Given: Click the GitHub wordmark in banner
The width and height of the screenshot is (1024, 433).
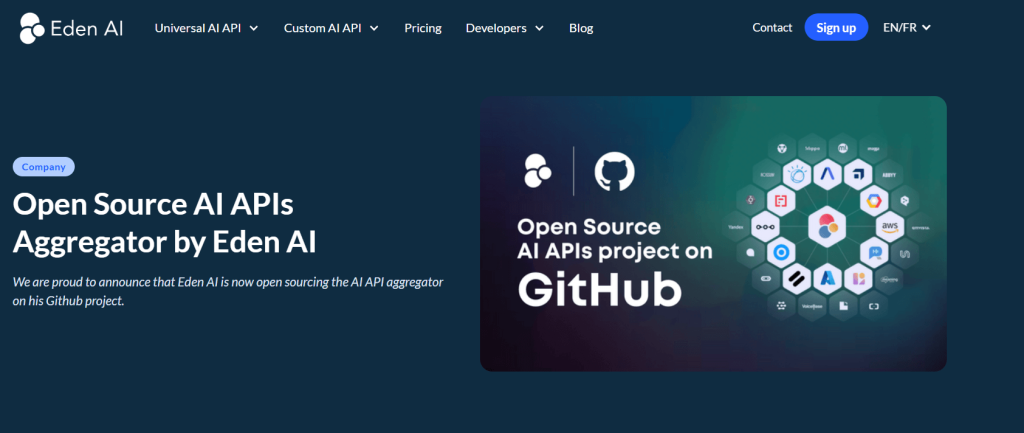Looking at the screenshot, I should (600, 288).
